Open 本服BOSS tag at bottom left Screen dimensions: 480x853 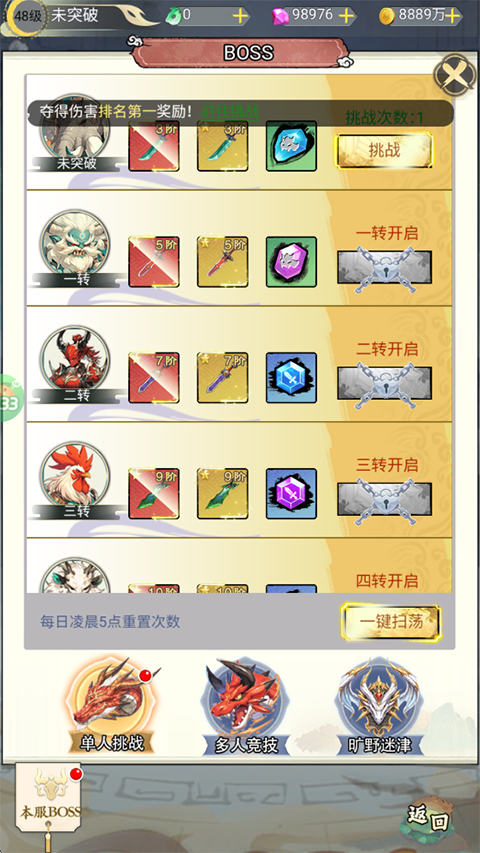click(x=48, y=798)
